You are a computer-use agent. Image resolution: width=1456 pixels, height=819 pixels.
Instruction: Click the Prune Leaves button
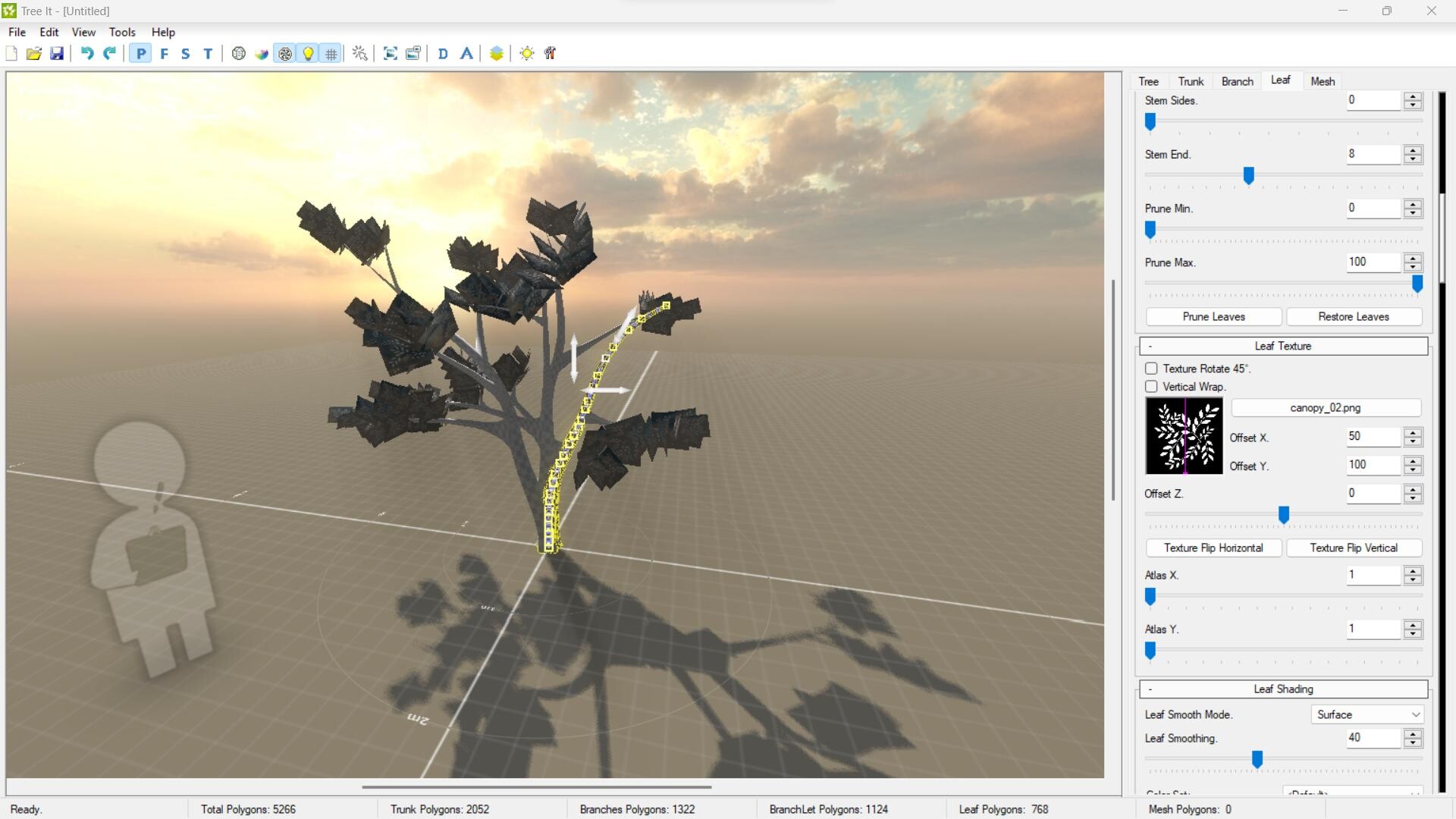pos(1213,317)
